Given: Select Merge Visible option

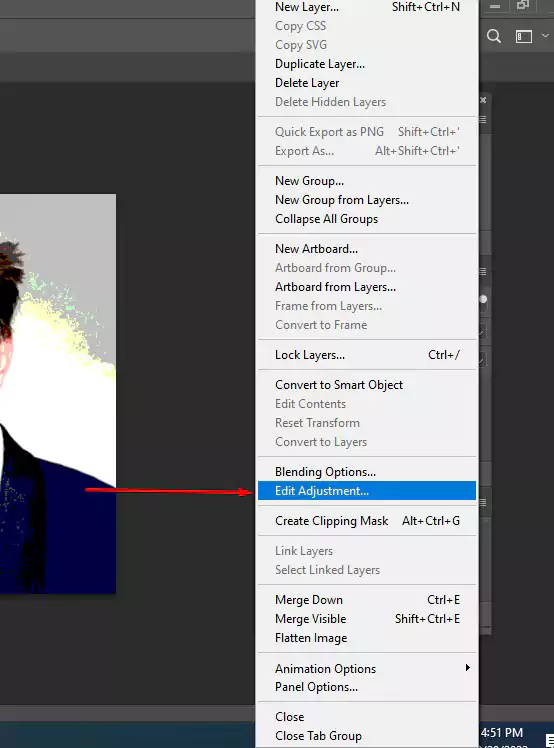Looking at the screenshot, I should point(367,619).
